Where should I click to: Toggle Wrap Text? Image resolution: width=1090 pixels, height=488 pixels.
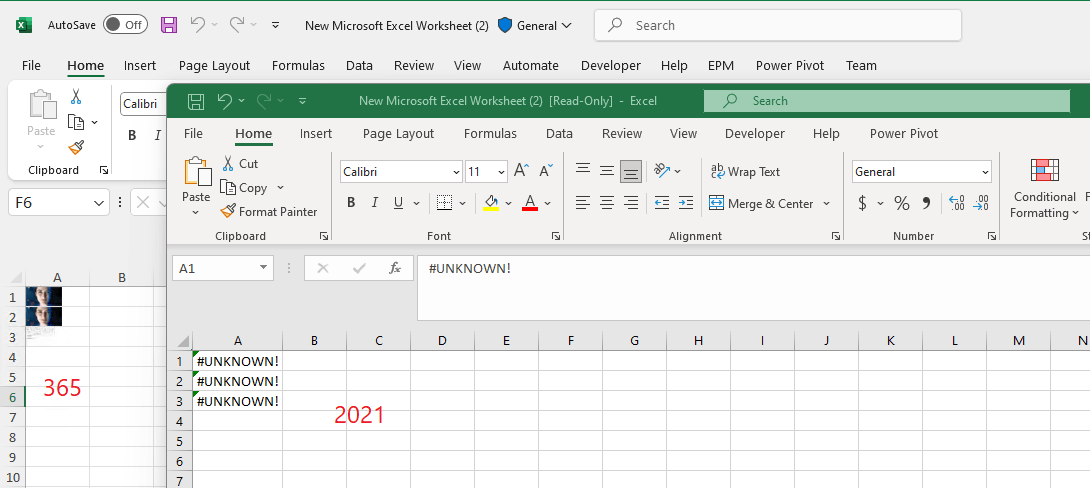click(745, 172)
